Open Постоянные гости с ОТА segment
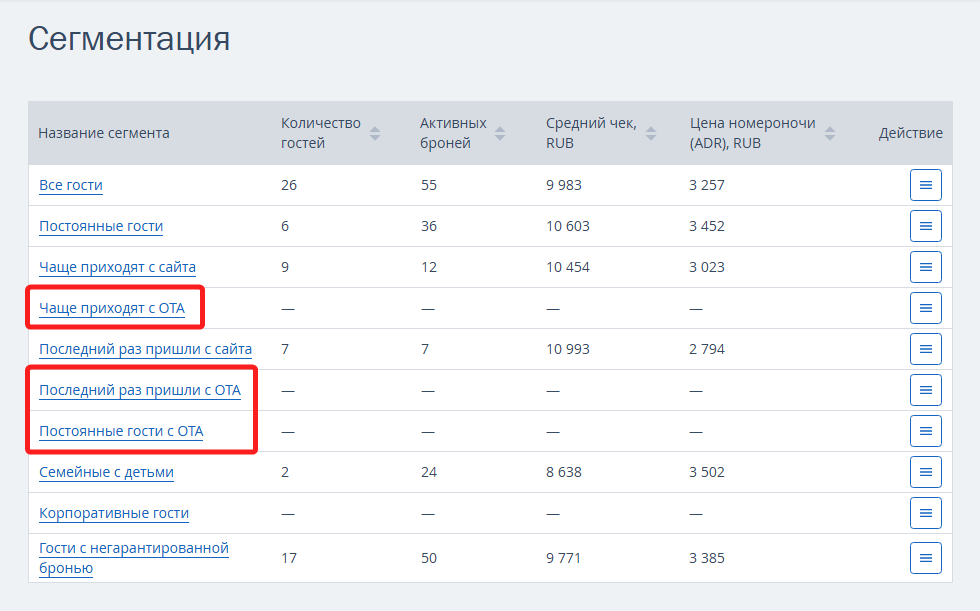This screenshot has width=980, height=611. click(121, 431)
